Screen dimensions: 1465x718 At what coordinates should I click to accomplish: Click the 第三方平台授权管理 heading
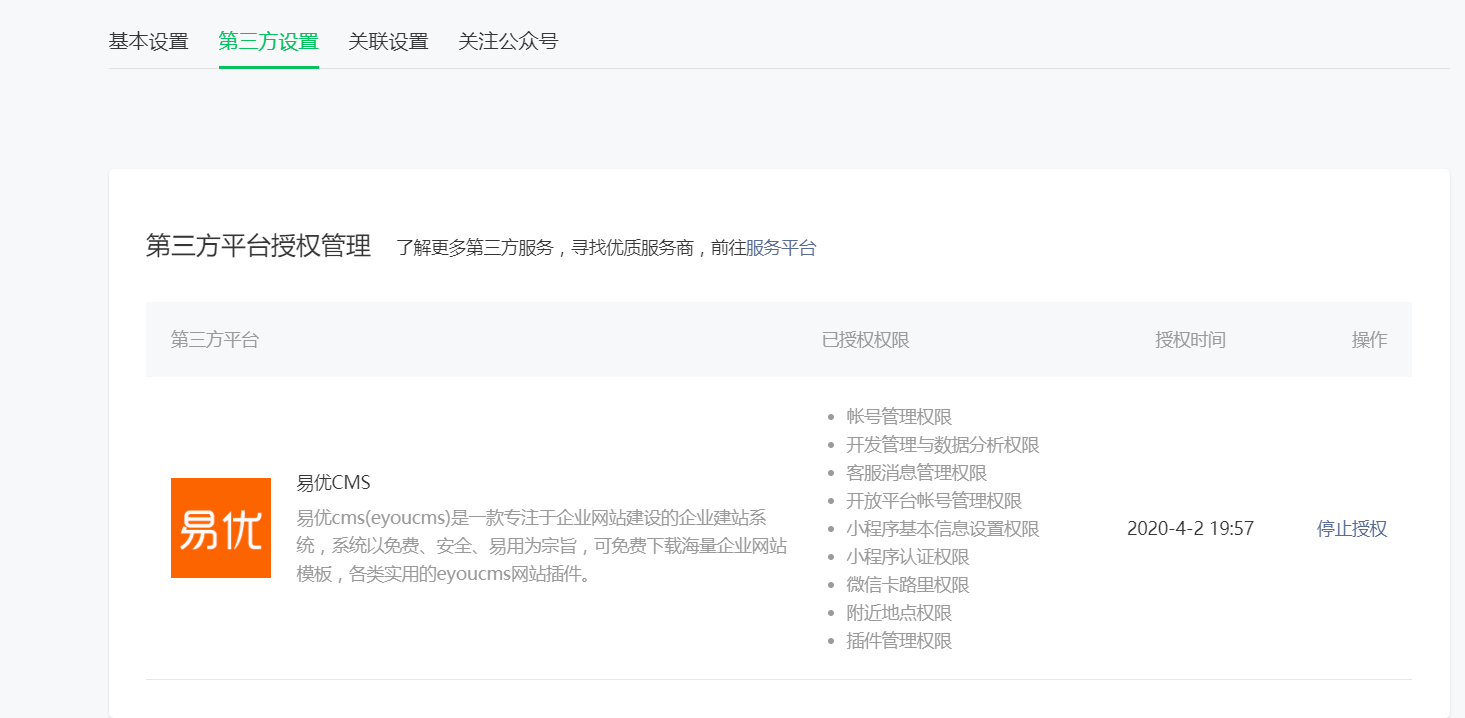tap(258, 246)
